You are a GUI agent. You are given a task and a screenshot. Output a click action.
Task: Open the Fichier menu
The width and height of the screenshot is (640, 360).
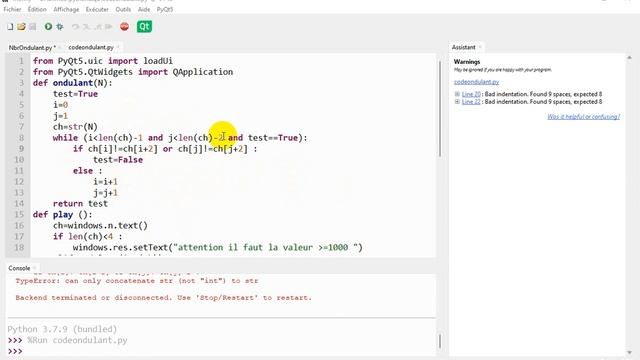tap(12, 9)
